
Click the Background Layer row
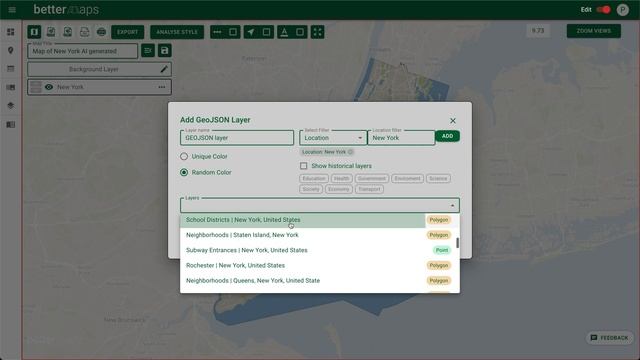99,69
